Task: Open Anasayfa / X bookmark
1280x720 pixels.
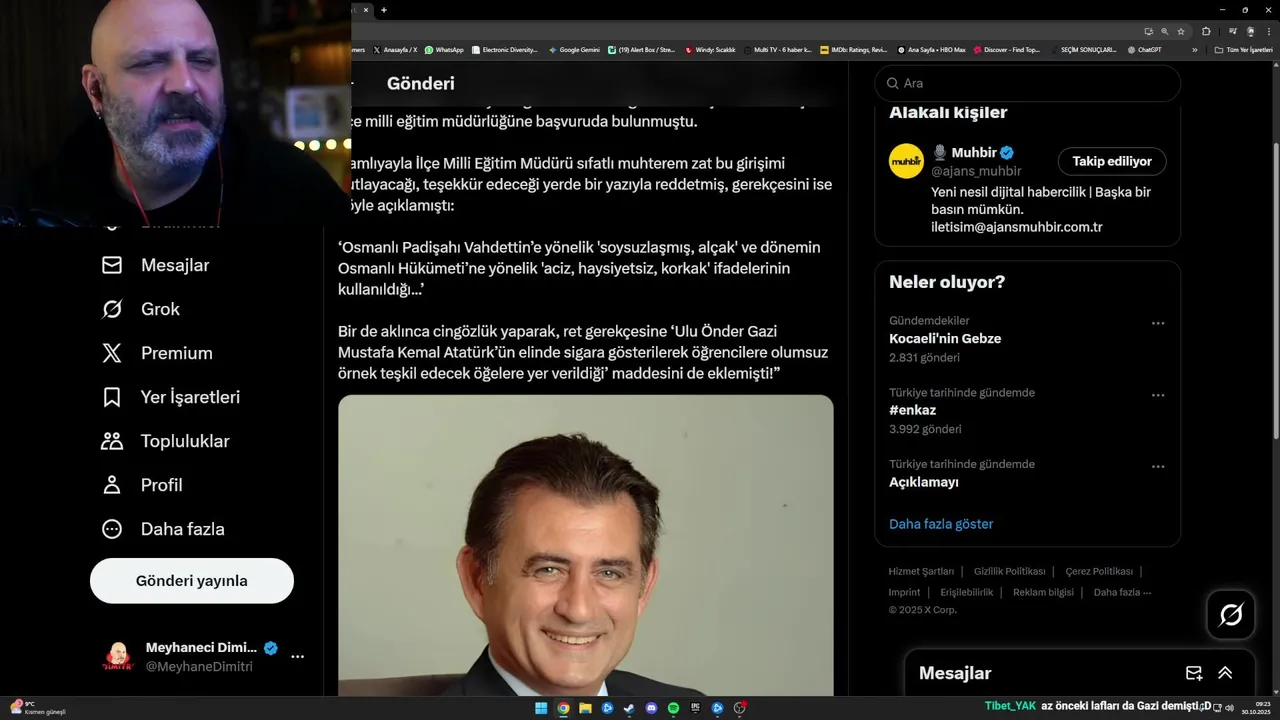Action: point(395,49)
